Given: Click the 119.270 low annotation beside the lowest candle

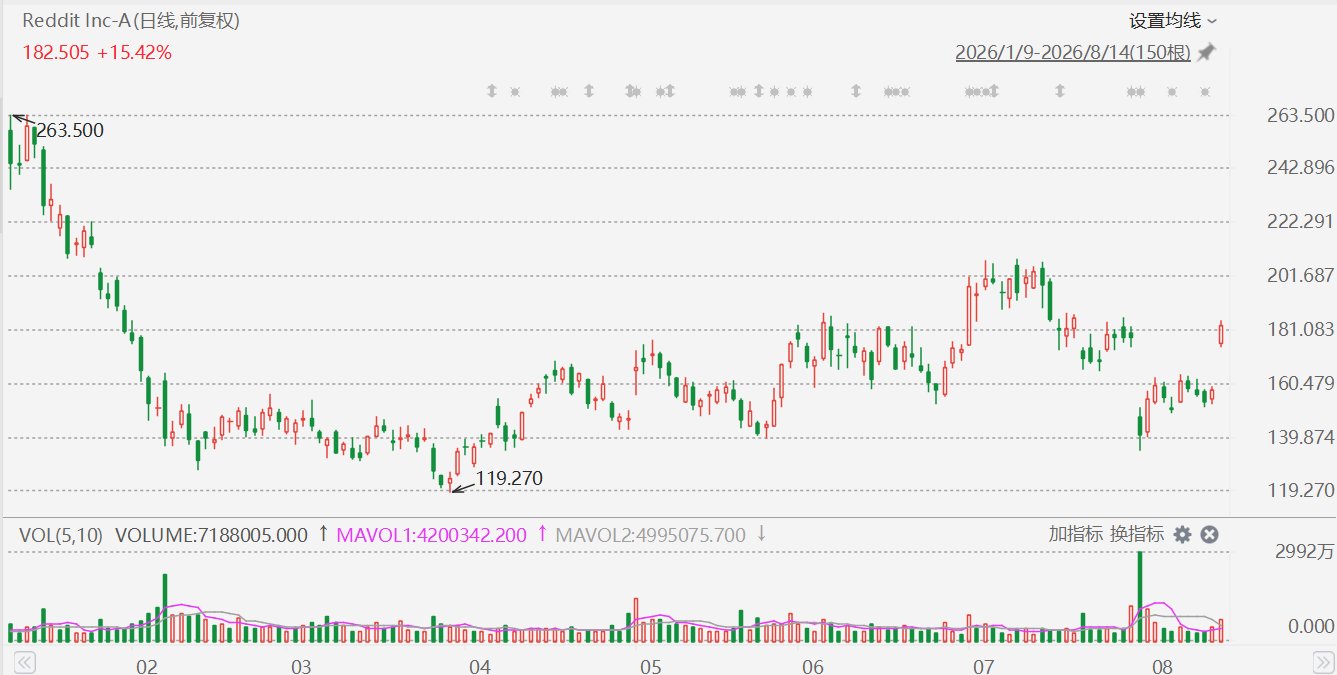Looking at the screenshot, I should (x=509, y=479).
